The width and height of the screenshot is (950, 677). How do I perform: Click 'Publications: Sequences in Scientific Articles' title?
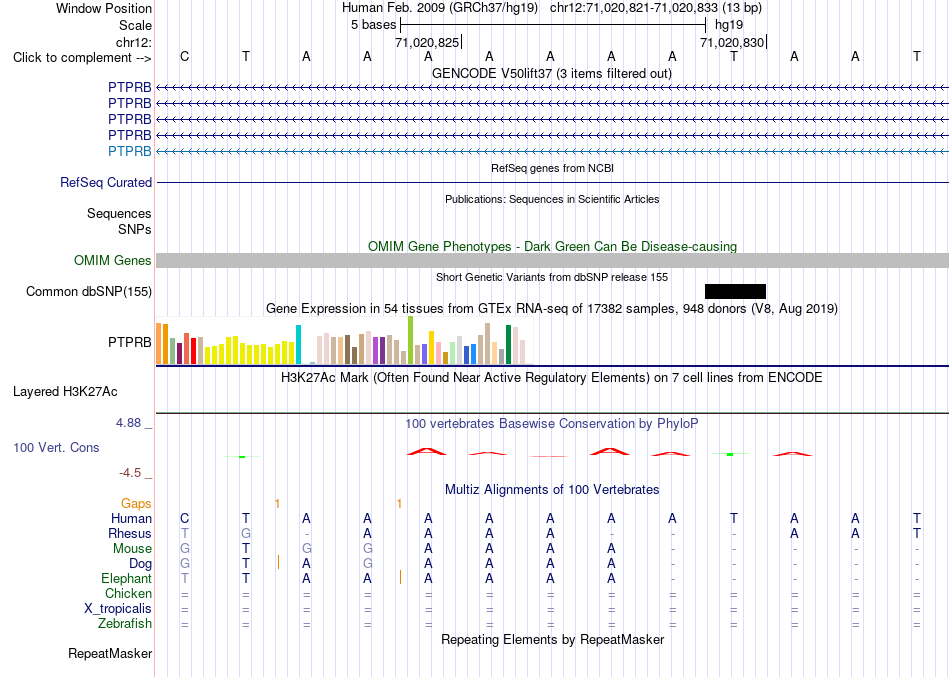[x=552, y=199]
